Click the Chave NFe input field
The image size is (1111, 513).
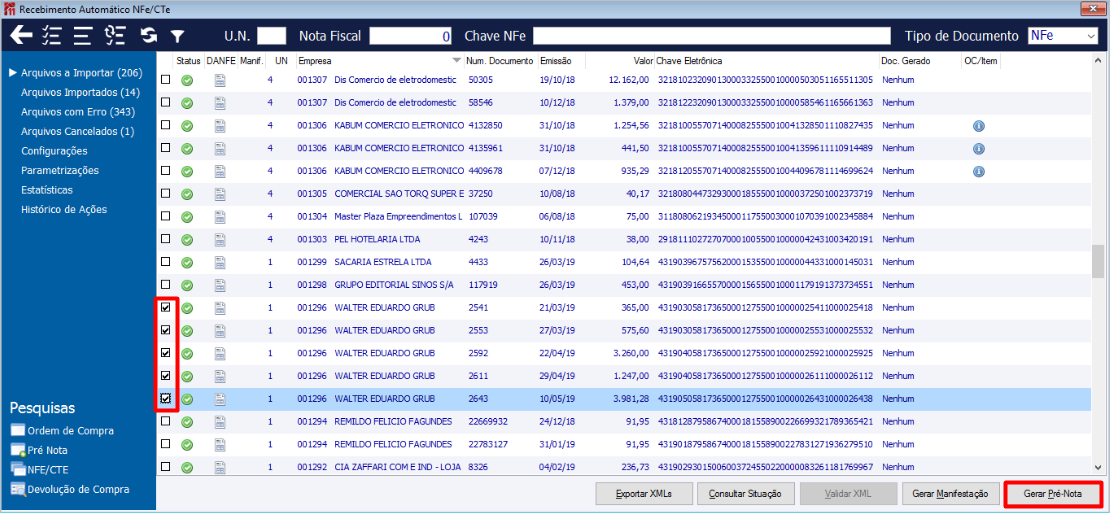pos(711,36)
